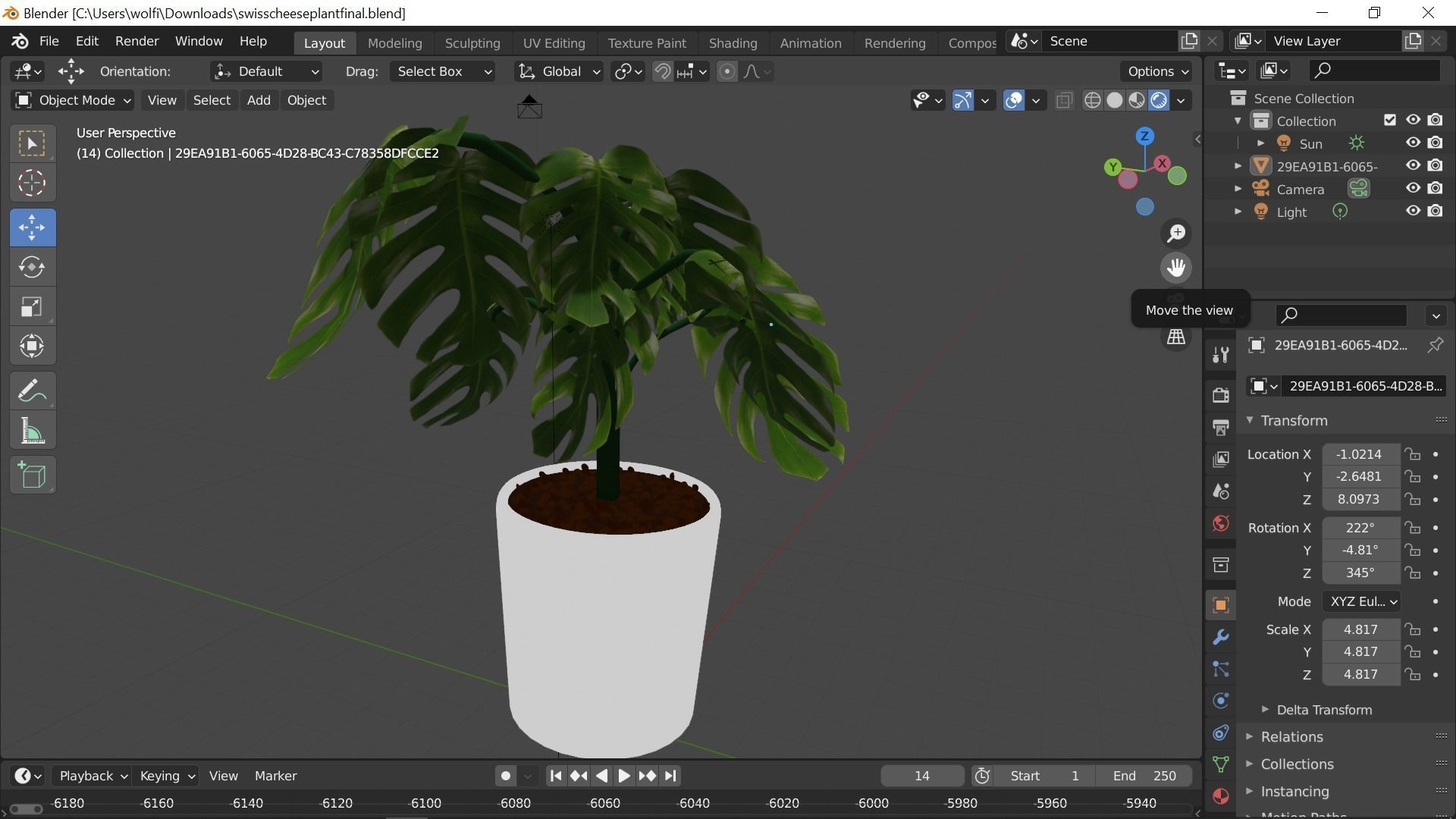The image size is (1456, 819).
Task: Open the Edit menu
Action: point(87,41)
